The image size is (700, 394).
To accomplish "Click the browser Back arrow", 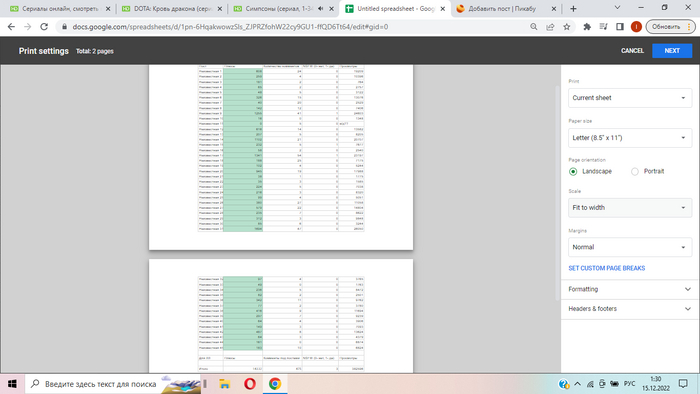I will click(x=11, y=27).
